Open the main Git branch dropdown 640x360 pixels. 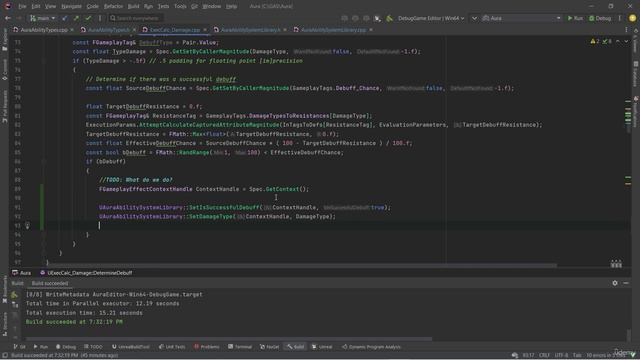coord(42,18)
